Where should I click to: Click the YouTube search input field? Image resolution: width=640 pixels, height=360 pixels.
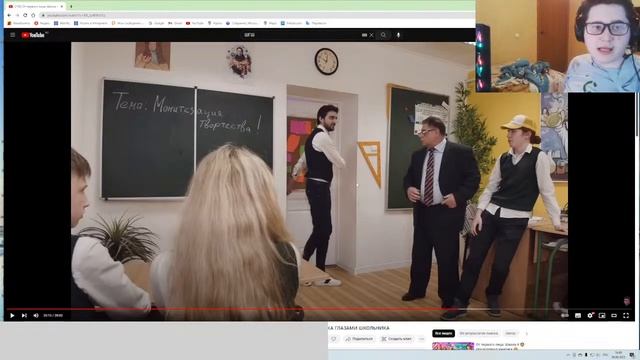click(x=302, y=35)
